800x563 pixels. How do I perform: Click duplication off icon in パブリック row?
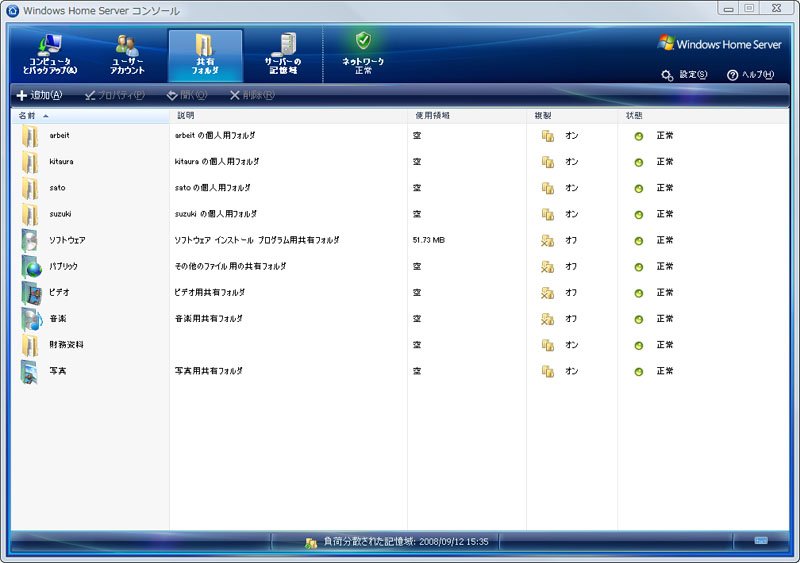[547, 267]
